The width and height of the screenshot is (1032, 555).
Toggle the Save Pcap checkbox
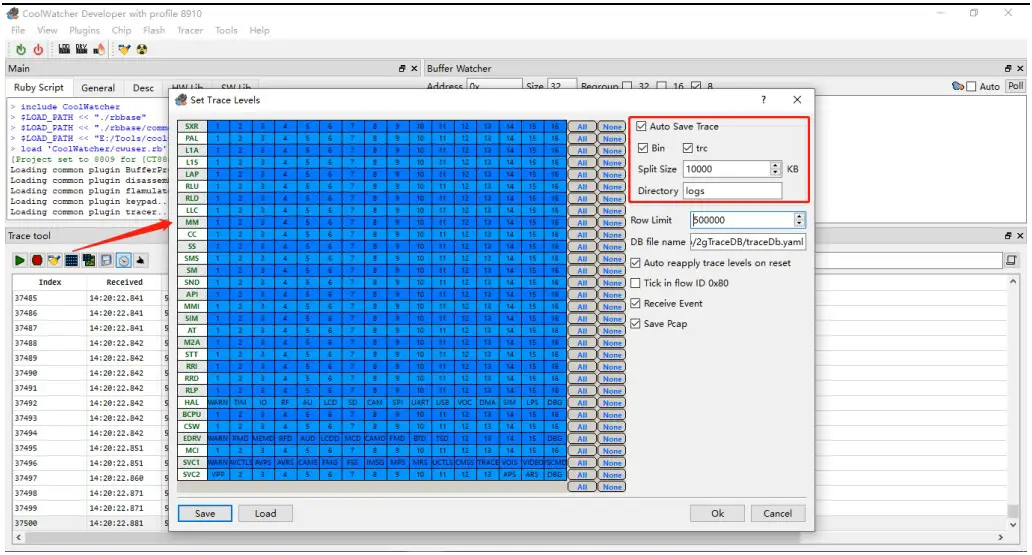635,324
